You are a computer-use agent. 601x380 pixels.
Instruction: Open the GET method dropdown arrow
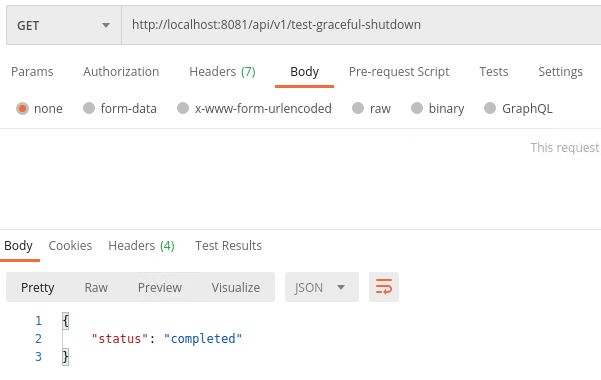click(106, 26)
